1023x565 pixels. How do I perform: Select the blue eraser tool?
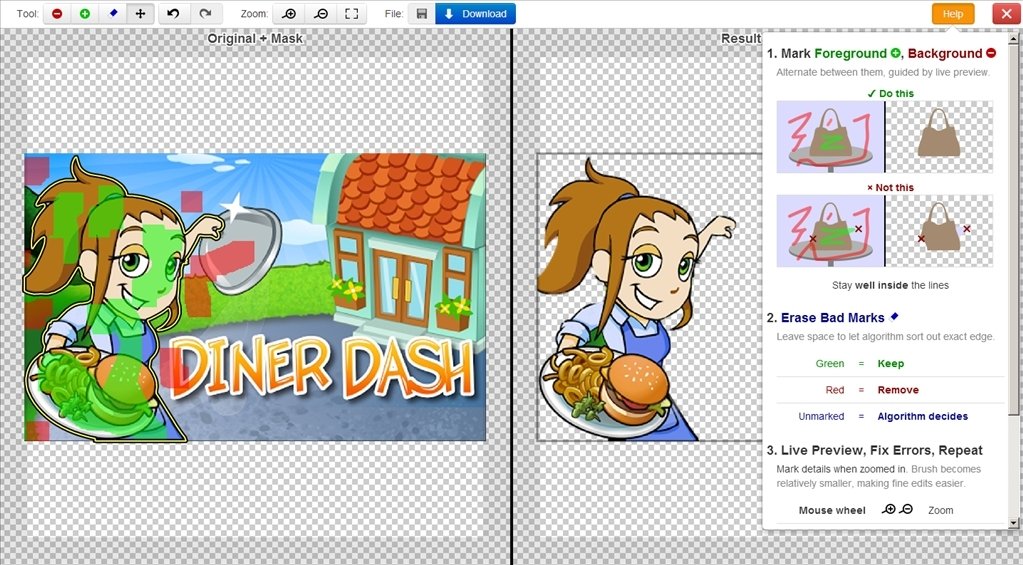click(113, 14)
